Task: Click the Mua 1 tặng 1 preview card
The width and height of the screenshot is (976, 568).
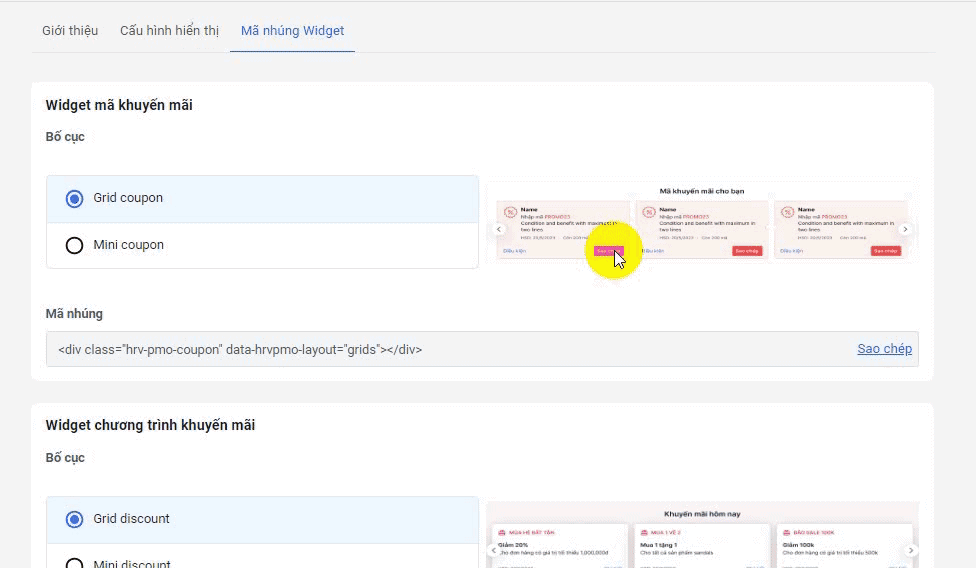Action: [702, 546]
